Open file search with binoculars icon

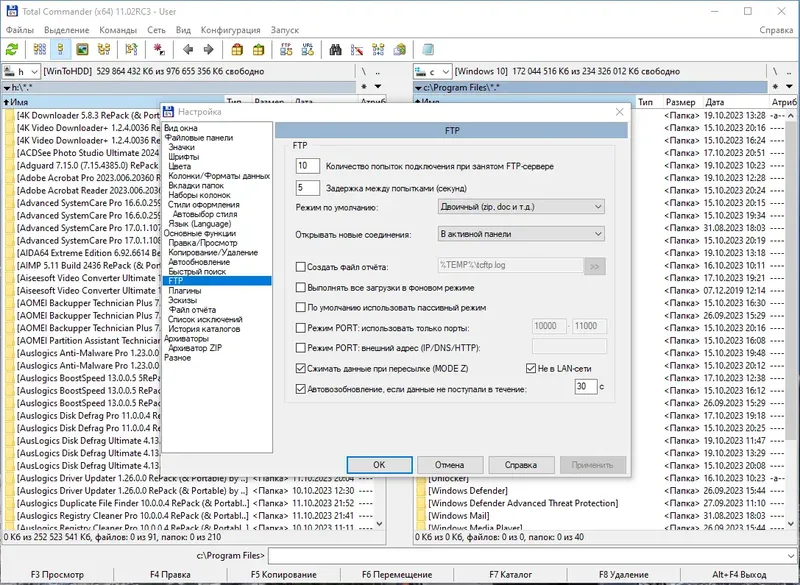click(335, 49)
